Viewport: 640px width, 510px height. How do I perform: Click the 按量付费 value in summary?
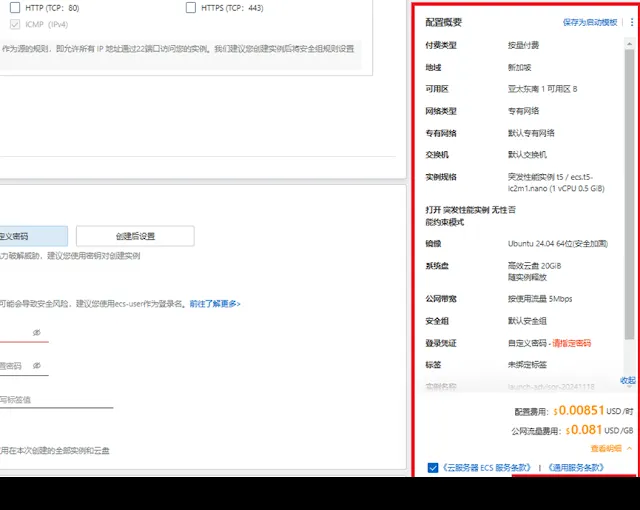(x=523, y=45)
